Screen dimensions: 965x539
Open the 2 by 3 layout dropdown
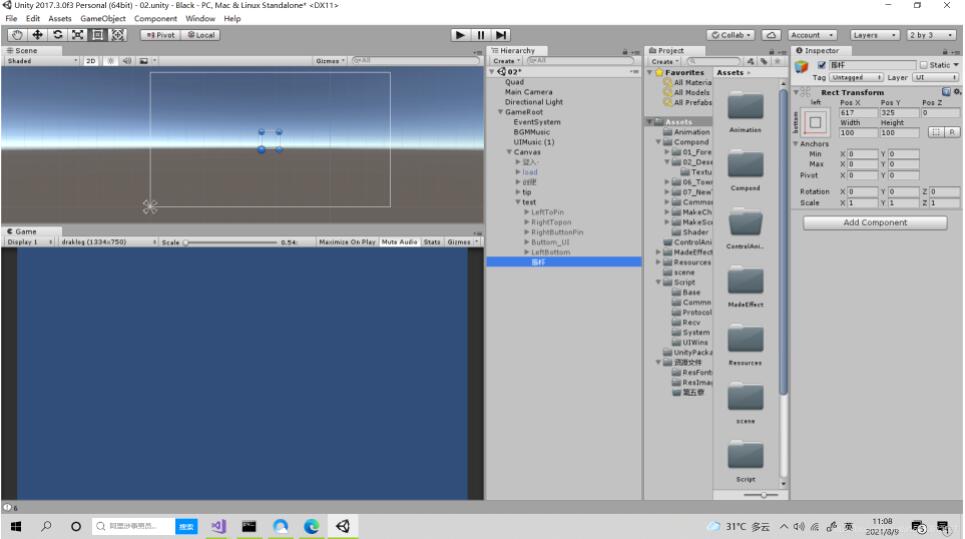coord(932,35)
